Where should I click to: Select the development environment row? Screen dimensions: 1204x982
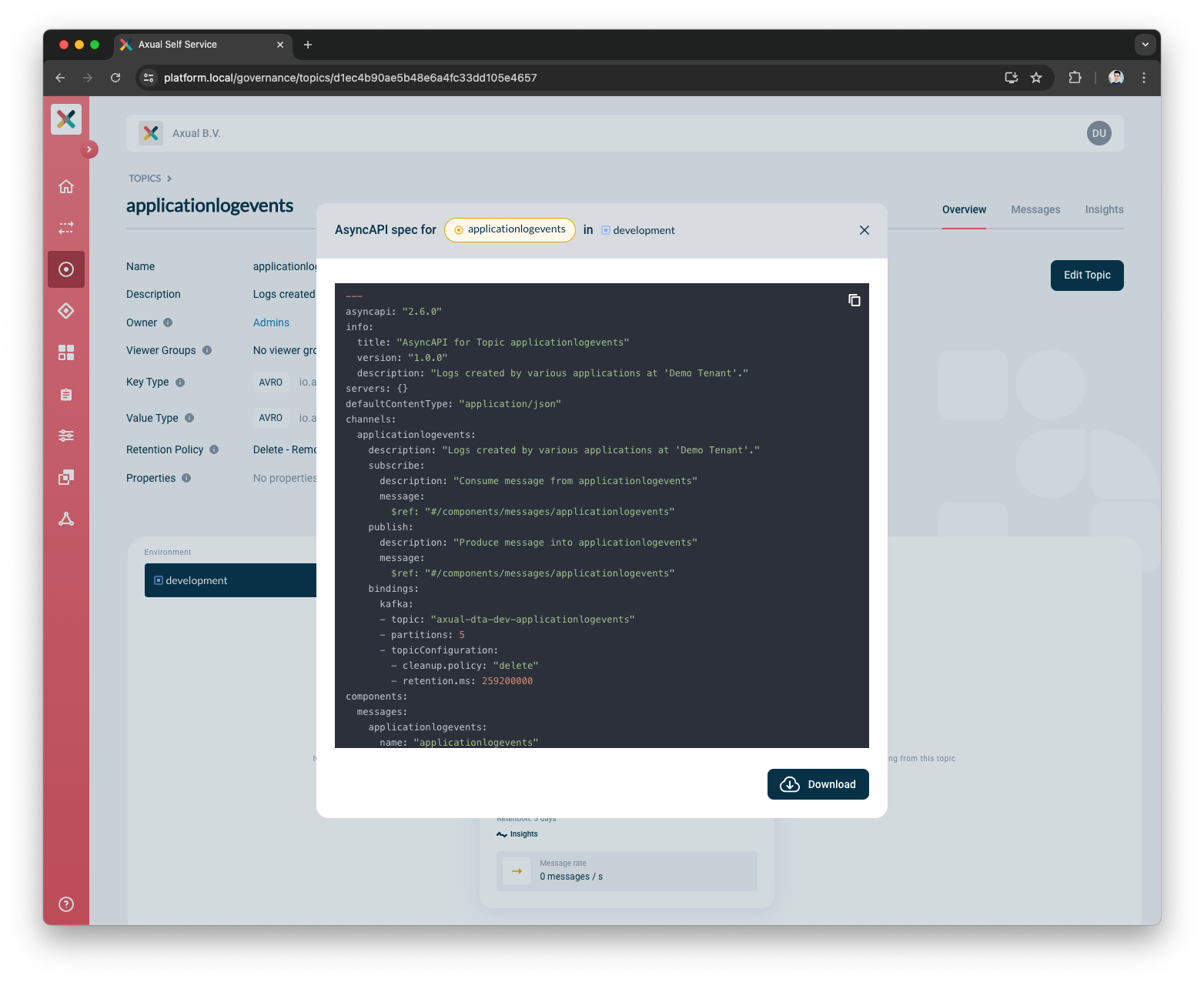[231, 580]
